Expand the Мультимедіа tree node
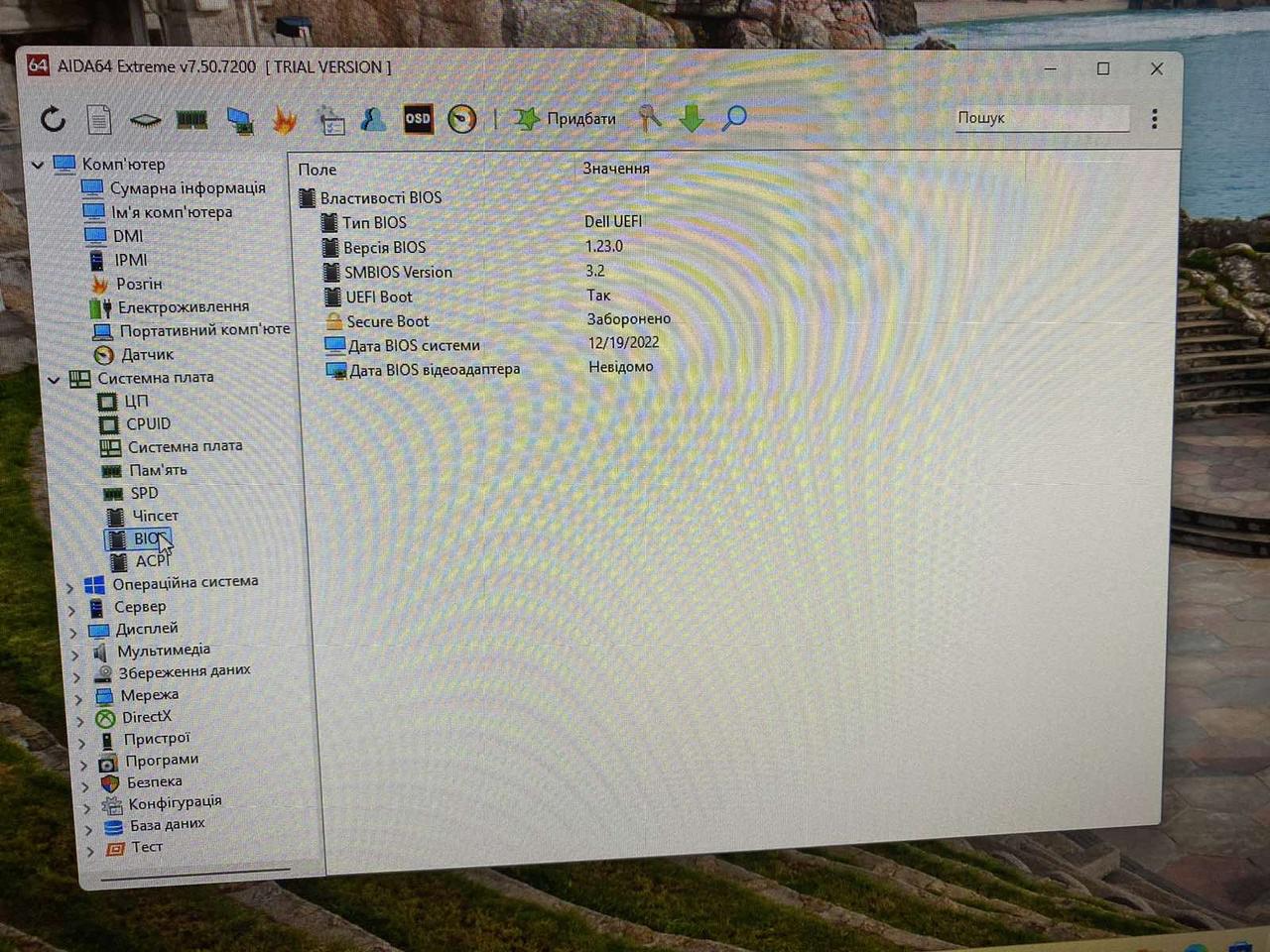 pyautogui.click(x=75, y=654)
